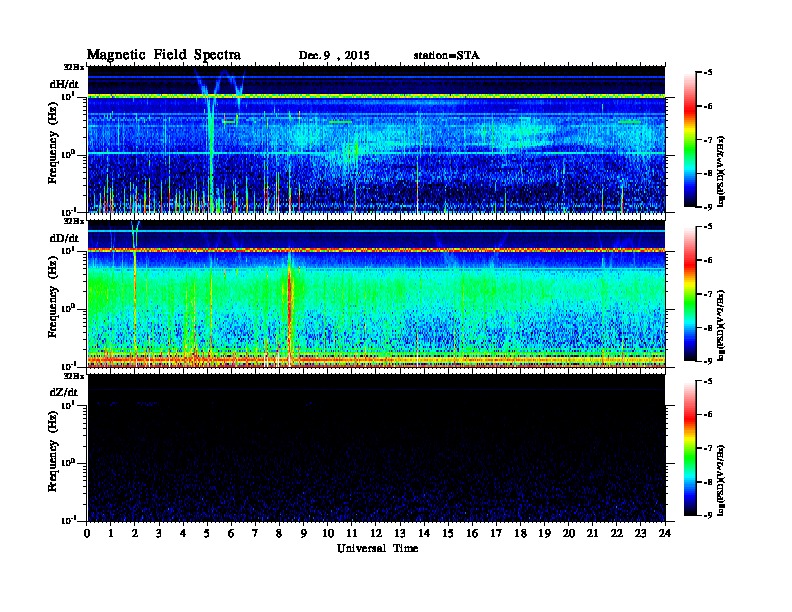This screenshot has width=792, height=612.
Task: Click hour 13 on the Universal Time axis
Action: coord(400,533)
